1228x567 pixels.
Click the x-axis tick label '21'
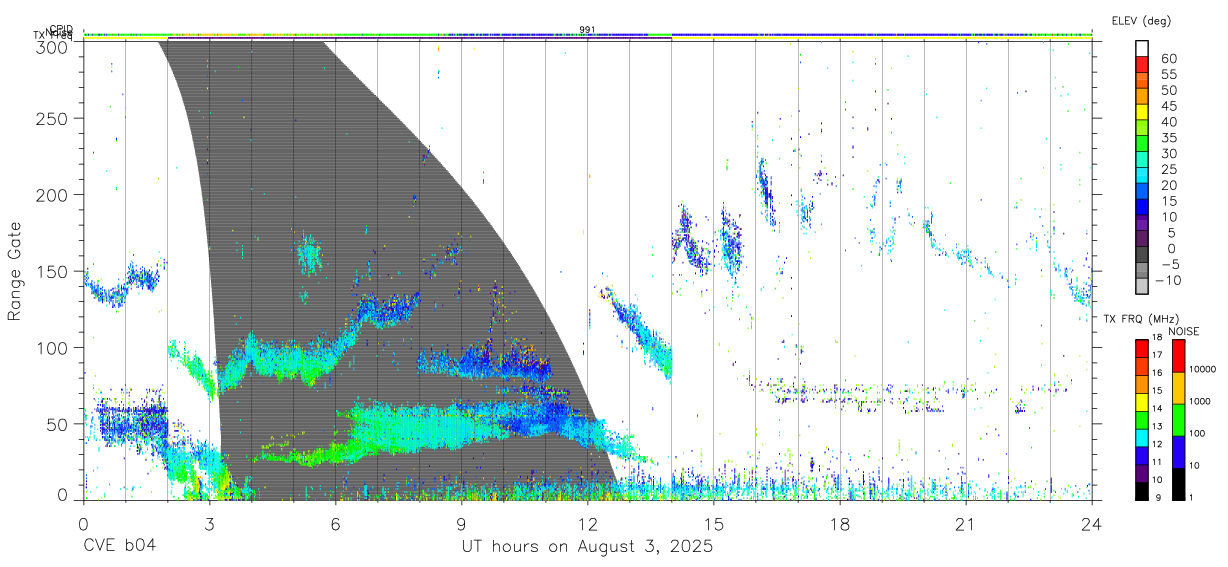966,524
